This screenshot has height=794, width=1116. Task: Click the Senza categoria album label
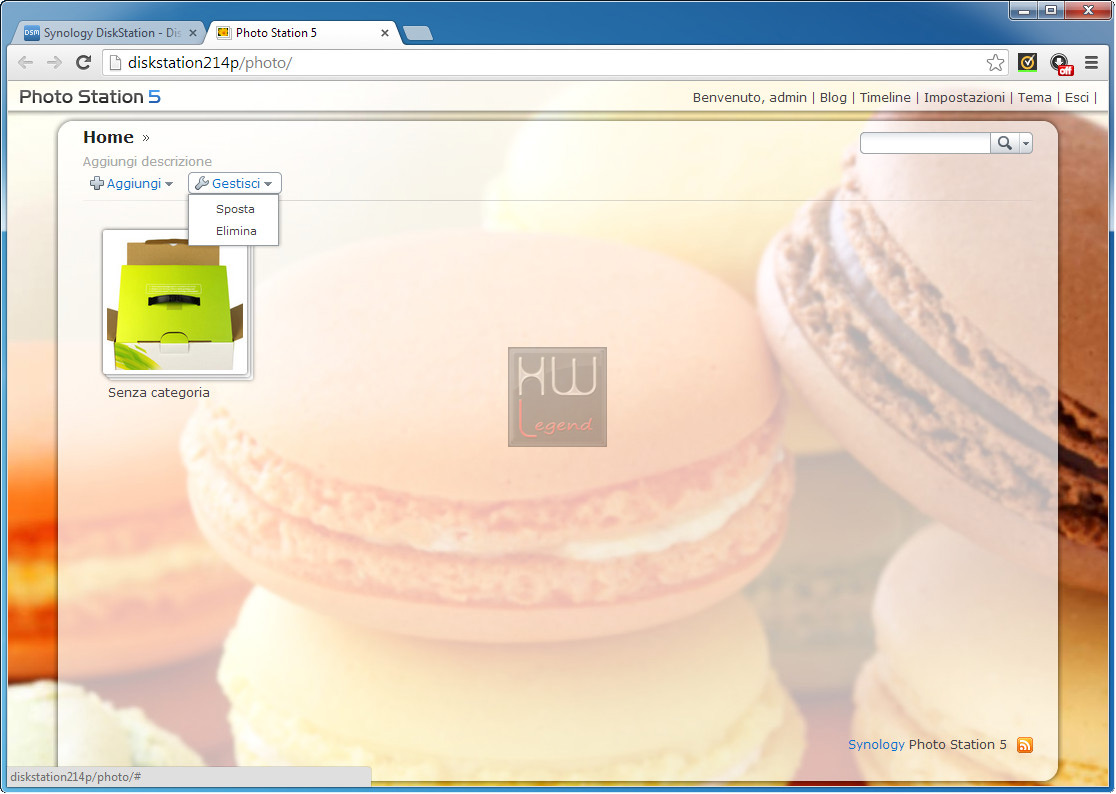(159, 393)
